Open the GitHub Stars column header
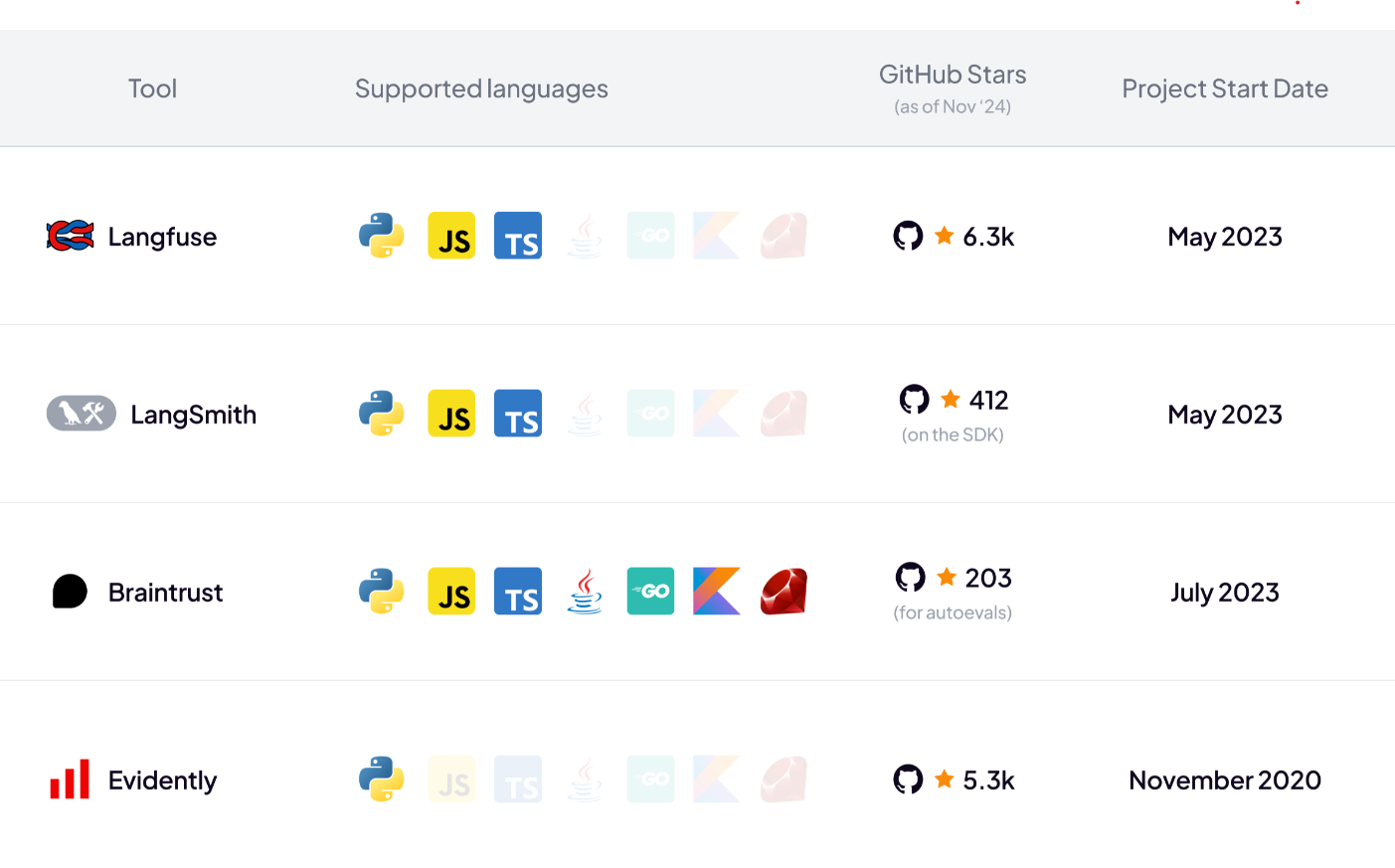Image resolution: width=1395 pixels, height=868 pixels. pyautogui.click(x=952, y=74)
